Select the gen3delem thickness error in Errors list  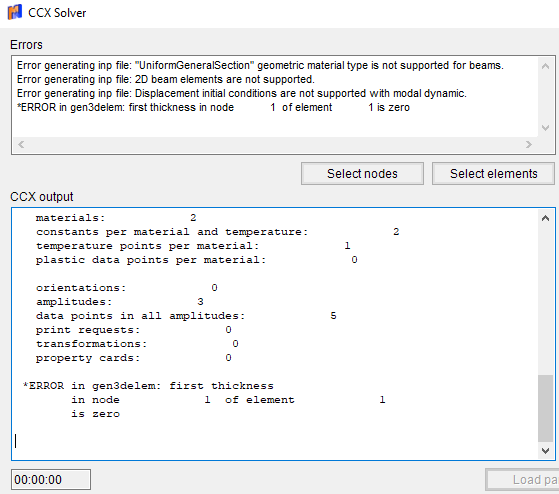[x=213, y=107]
